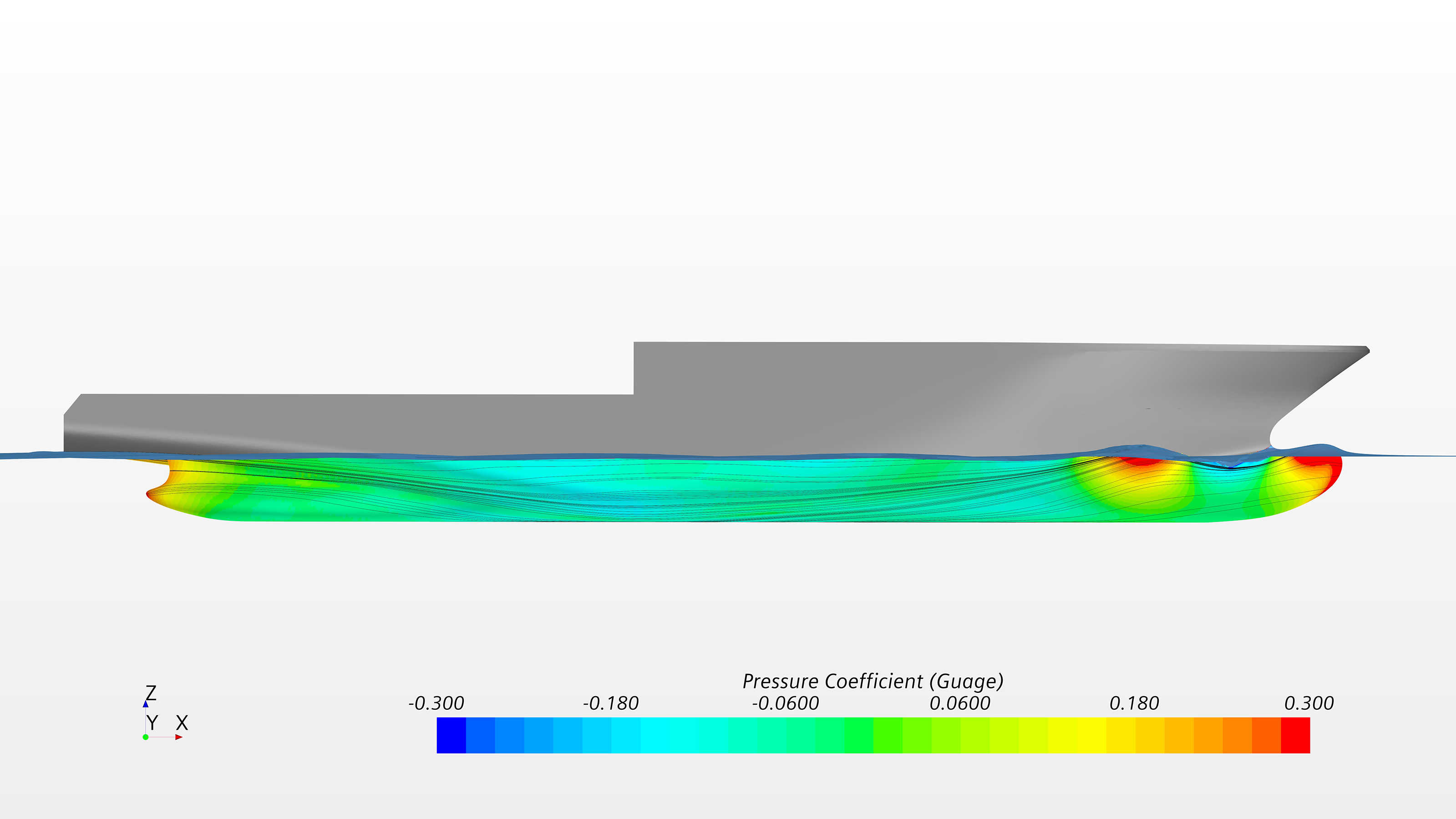The width and height of the screenshot is (1456, 819).
Task: Click the blue Z-direction arrowhead
Action: click(146, 705)
